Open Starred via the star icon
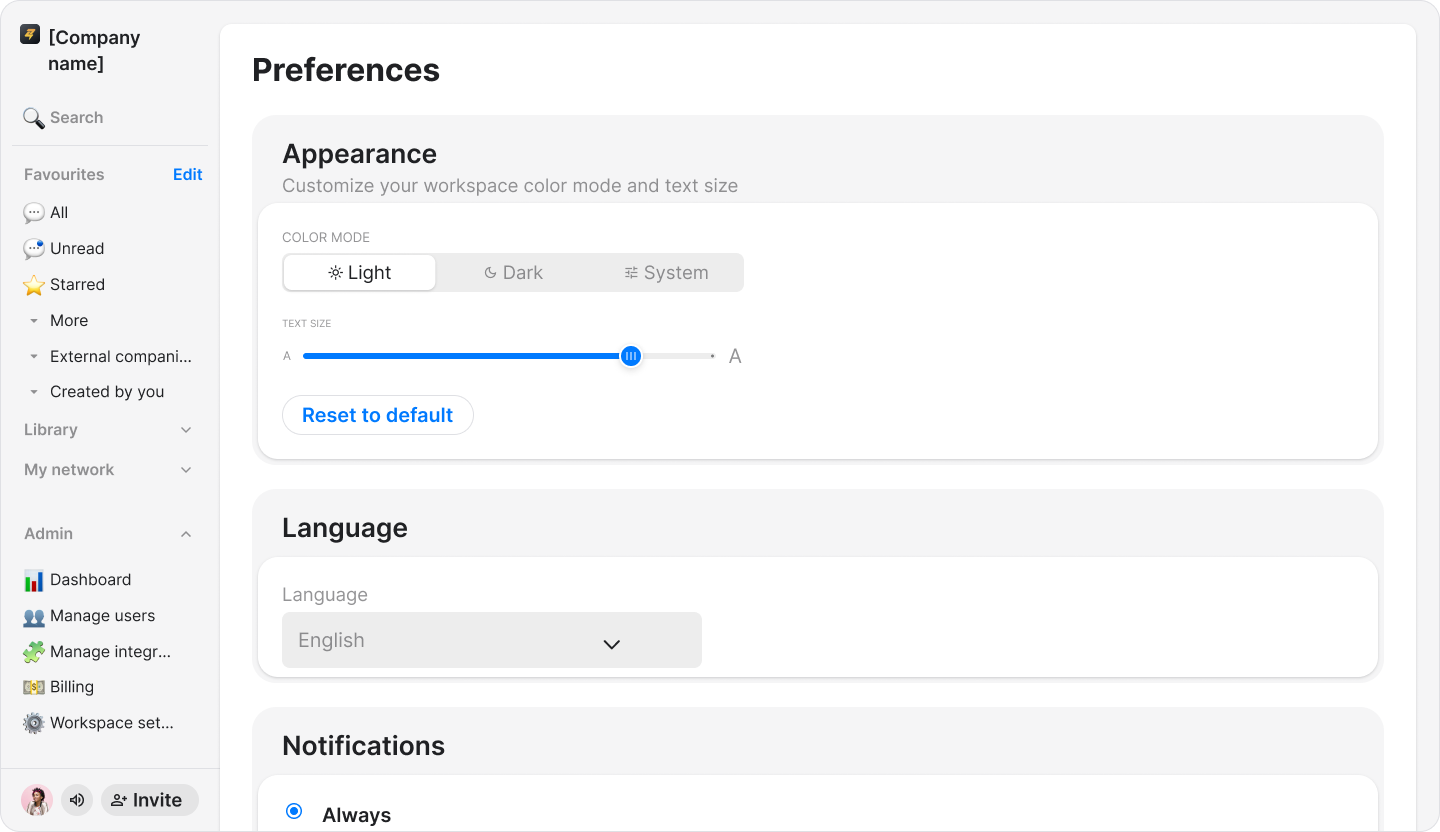 (34, 285)
